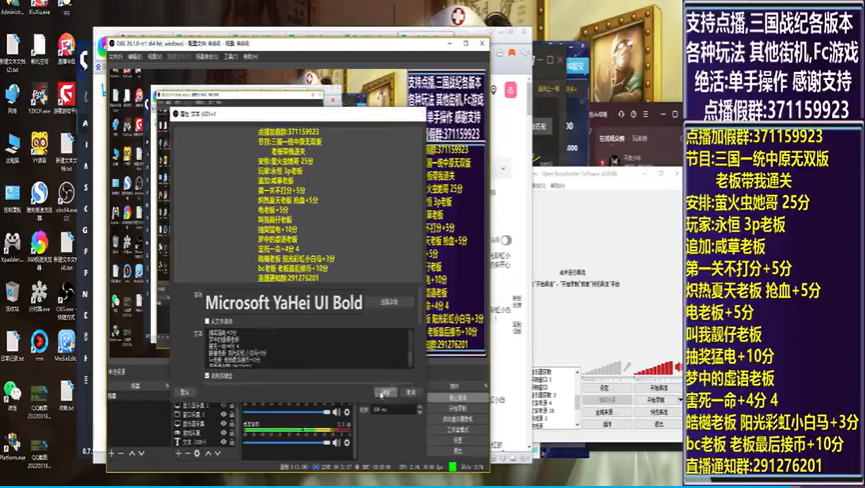Adjust bottom mixer channel volume slider

click(x=287, y=443)
